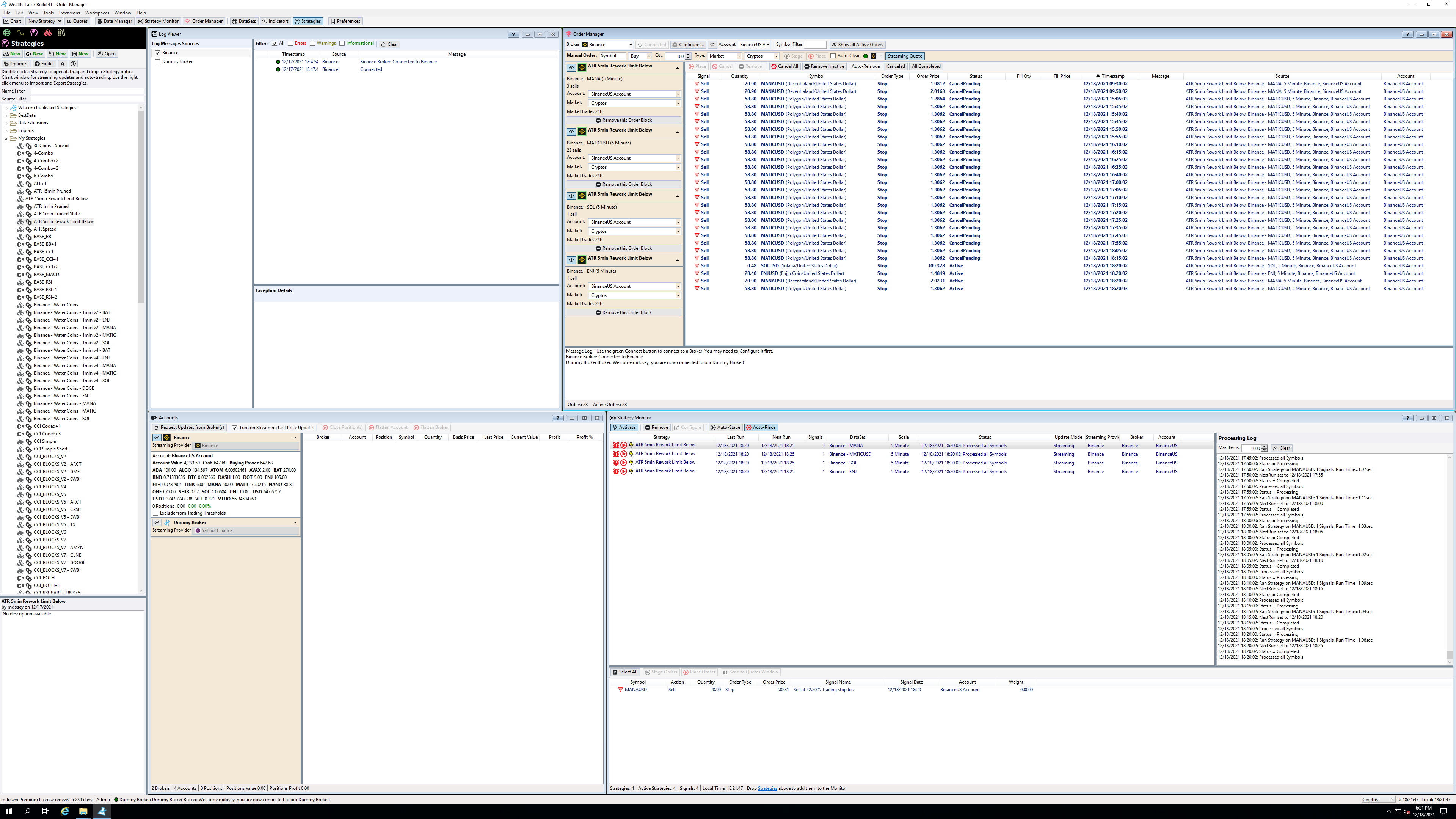Click the pink building blocks icon
Viewport: 1456px width, 819px height.
47,33
